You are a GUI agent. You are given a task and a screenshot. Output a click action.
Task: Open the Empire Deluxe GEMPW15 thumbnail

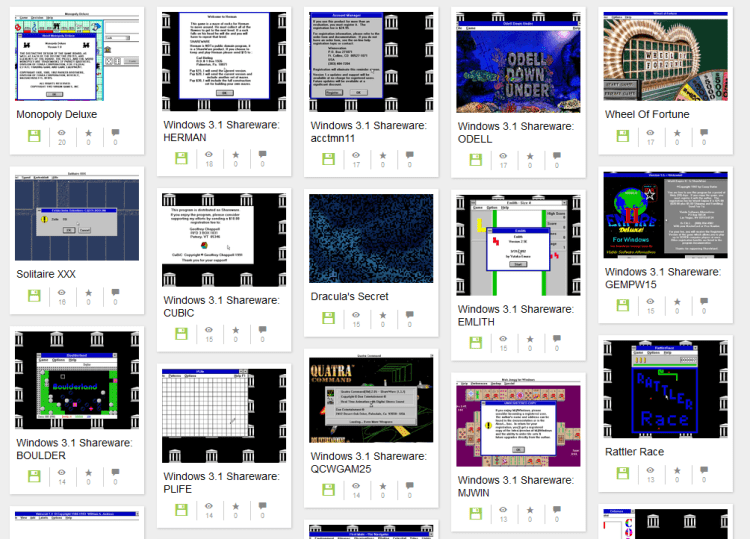(x=666, y=215)
